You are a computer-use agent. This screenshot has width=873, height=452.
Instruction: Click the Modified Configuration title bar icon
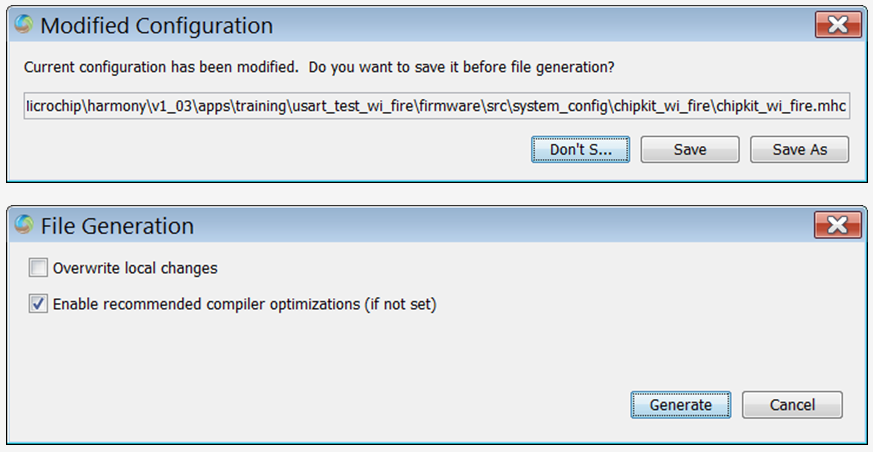click(x=24, y=25)
